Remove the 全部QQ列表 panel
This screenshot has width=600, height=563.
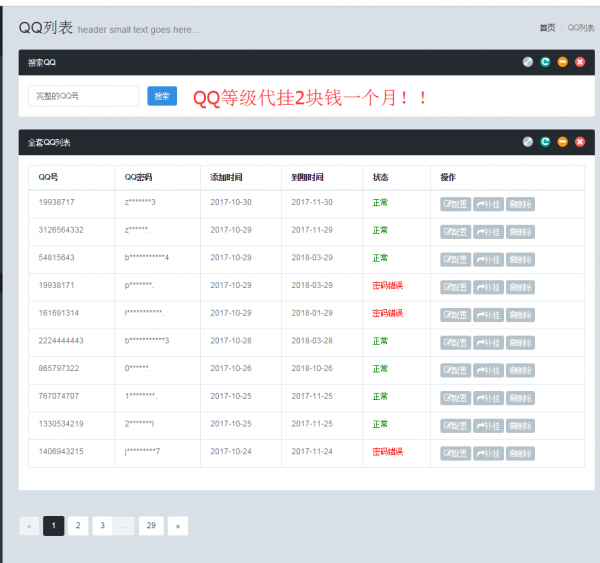click(580, 142)
